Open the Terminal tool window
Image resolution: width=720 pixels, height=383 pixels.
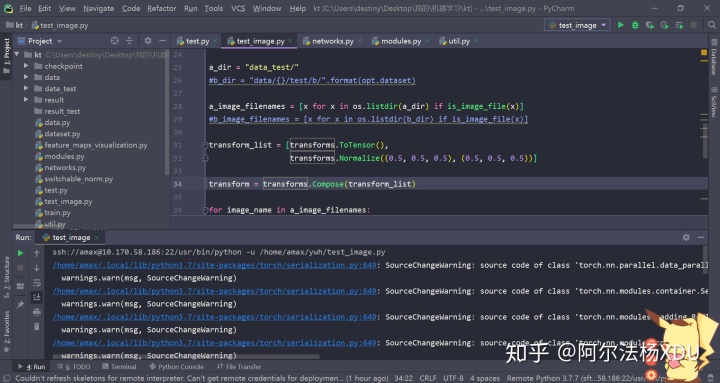(119, 366)
